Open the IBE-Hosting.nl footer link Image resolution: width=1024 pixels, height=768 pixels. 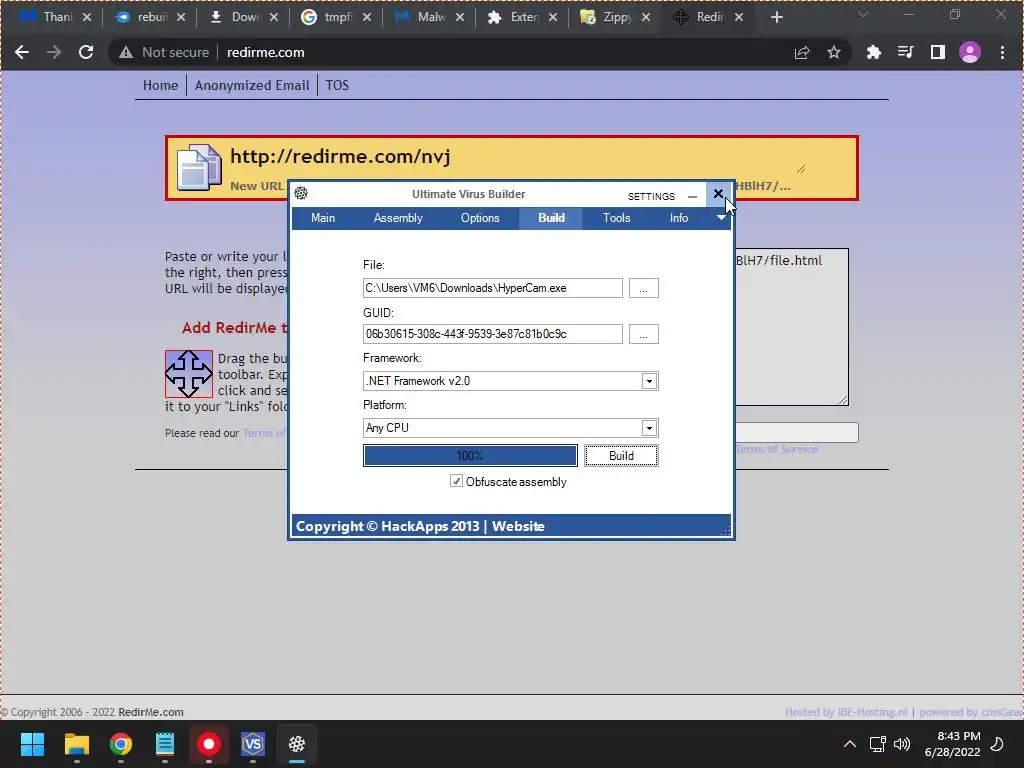coord(846,712)
